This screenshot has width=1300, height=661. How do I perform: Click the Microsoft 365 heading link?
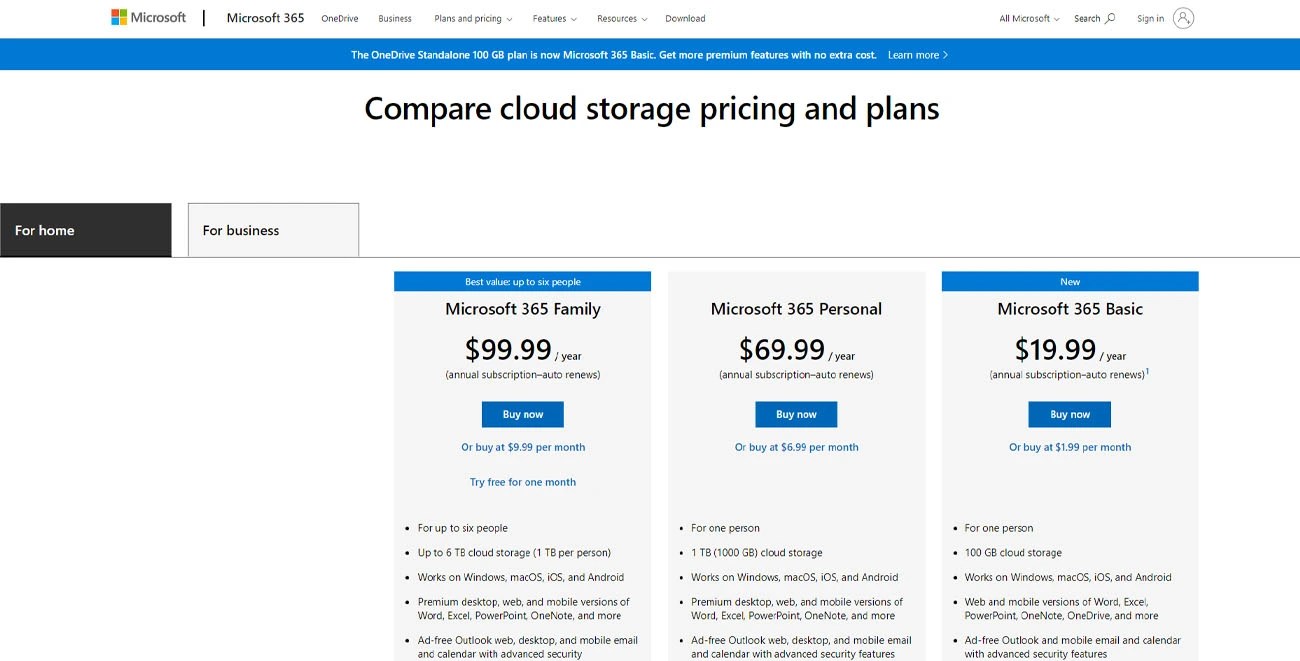(264, 17)
